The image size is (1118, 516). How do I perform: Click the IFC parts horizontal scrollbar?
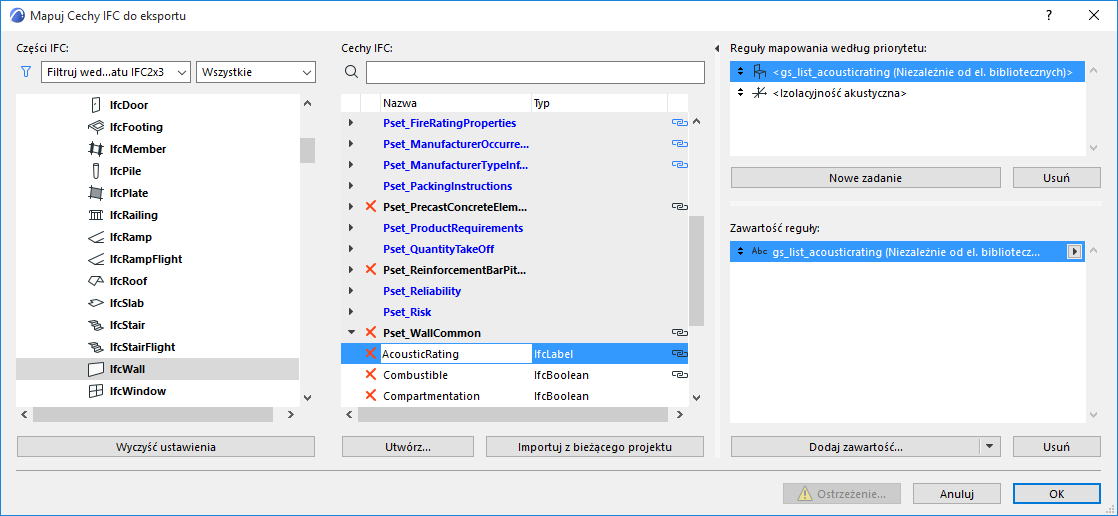[160, 414]
